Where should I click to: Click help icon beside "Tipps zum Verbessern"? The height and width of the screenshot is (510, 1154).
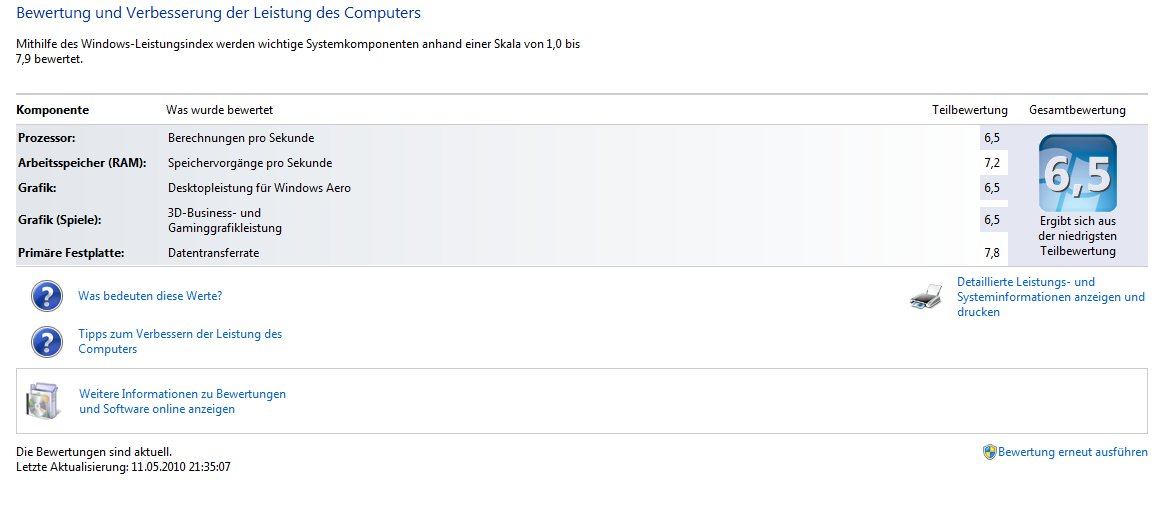coord(47,342)
